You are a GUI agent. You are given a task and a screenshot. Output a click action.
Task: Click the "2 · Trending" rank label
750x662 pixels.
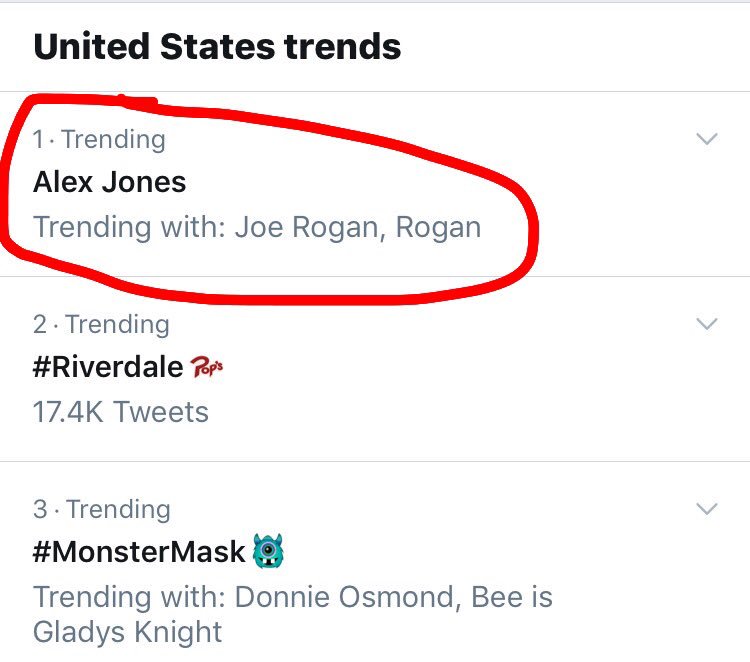point(101,324)
